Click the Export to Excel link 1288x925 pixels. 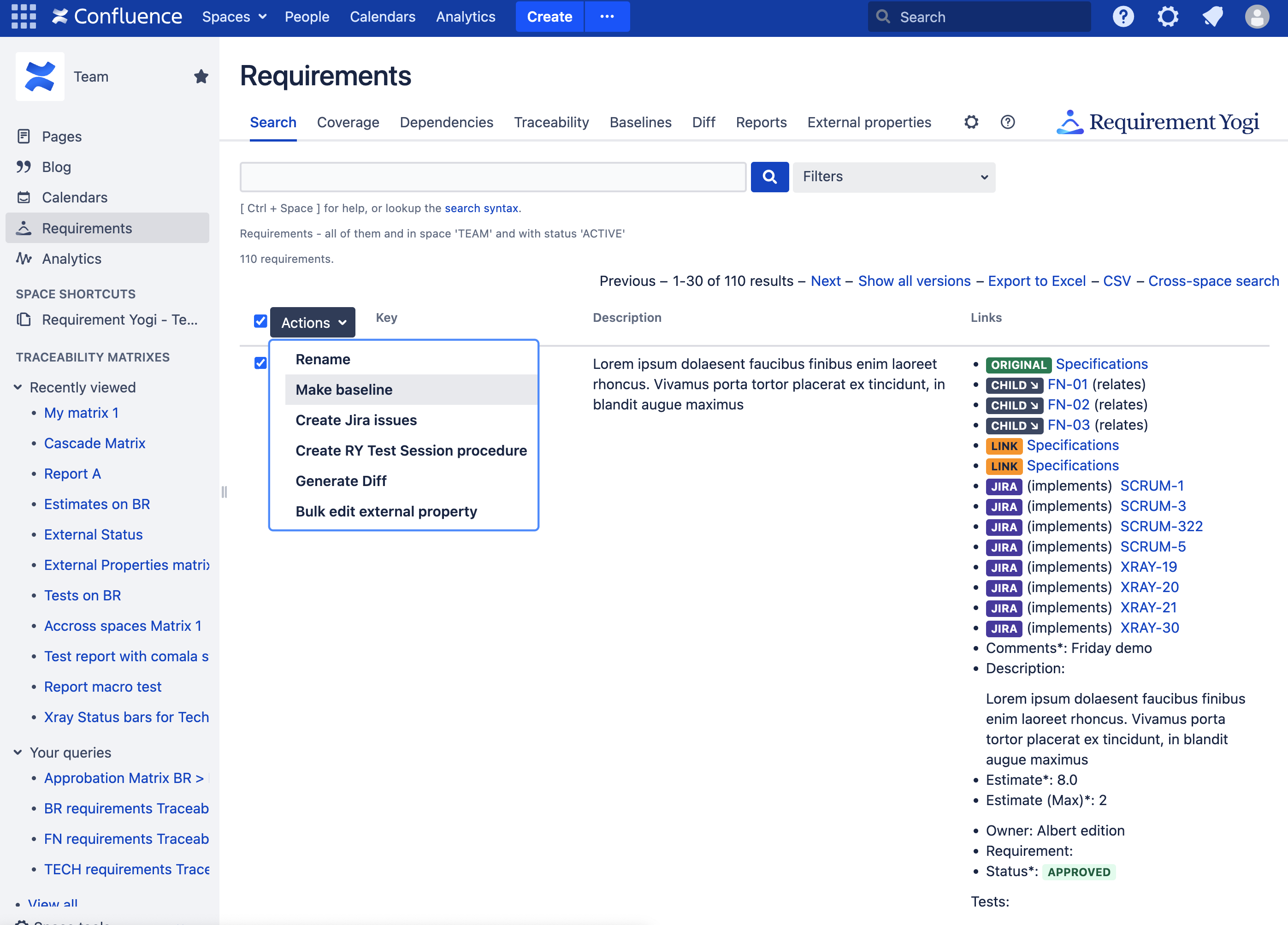pyautogui.click(x=1036, y=281)
